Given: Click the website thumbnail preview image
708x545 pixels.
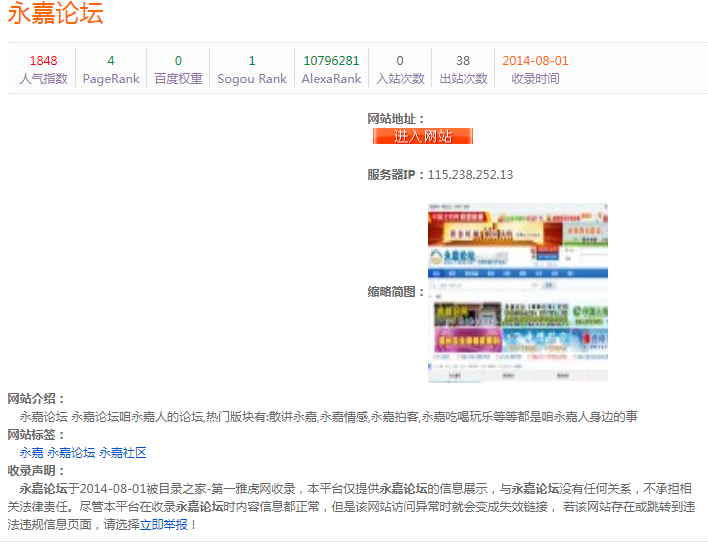Looking at the screenshot, I should 518,293.
